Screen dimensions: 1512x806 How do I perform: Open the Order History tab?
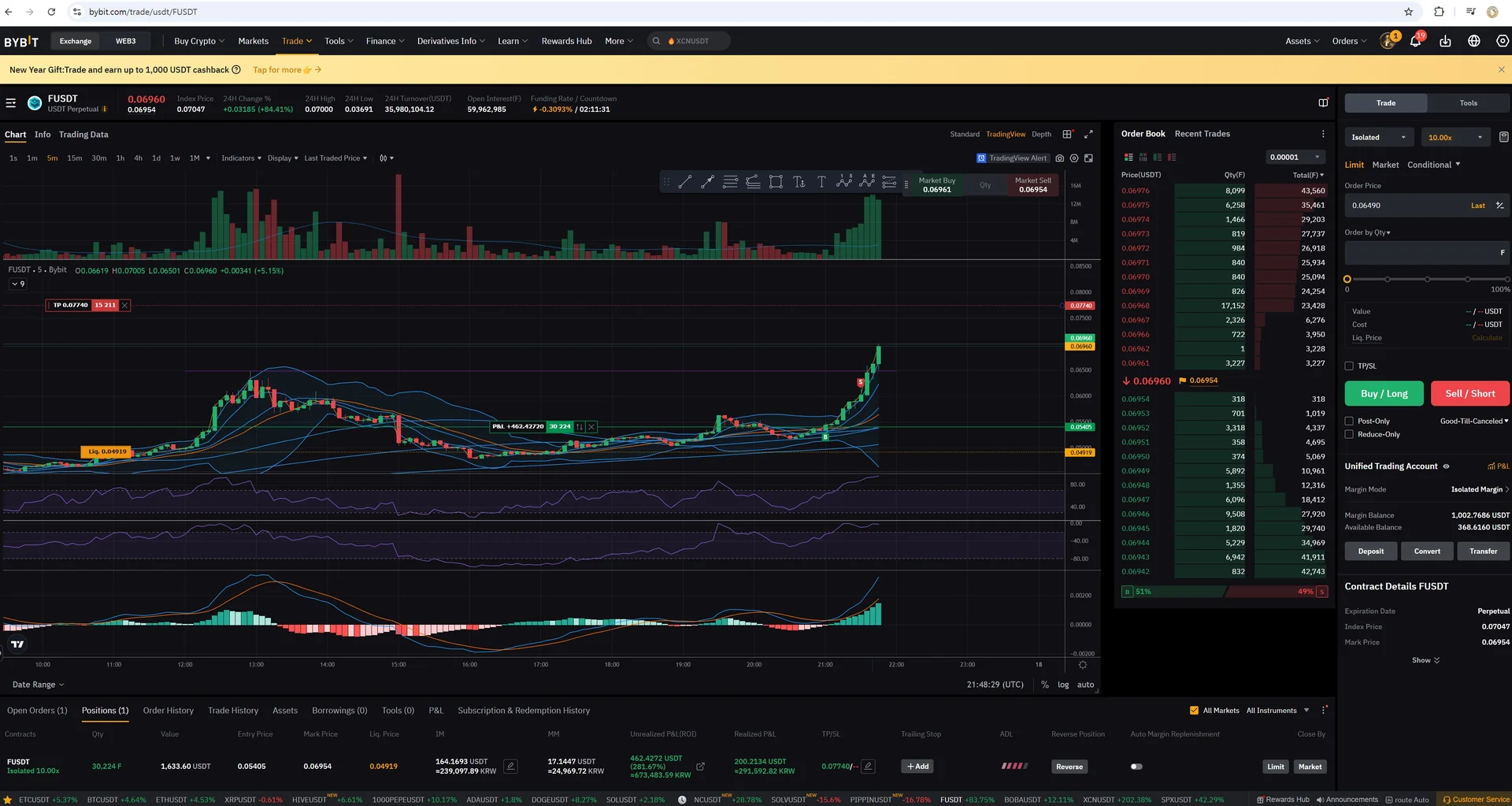coord(168,711)
